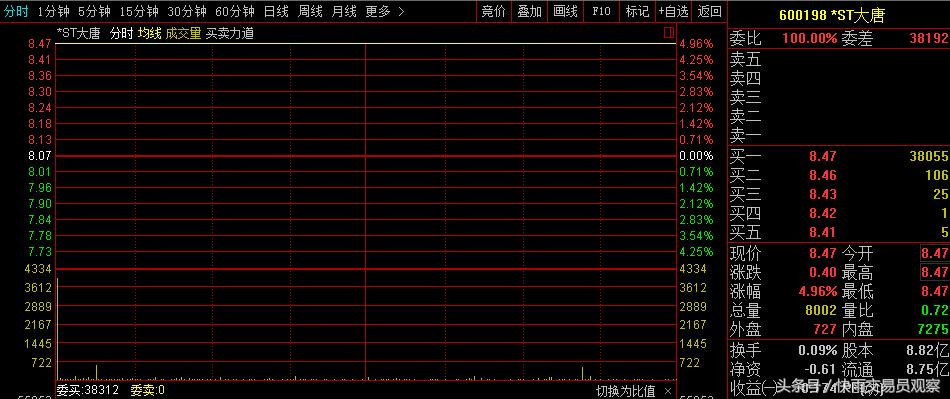Click the 净资 value -0.61
This screenshot has height=399, width=950.
pyautogui.click(x=819, y=369)
